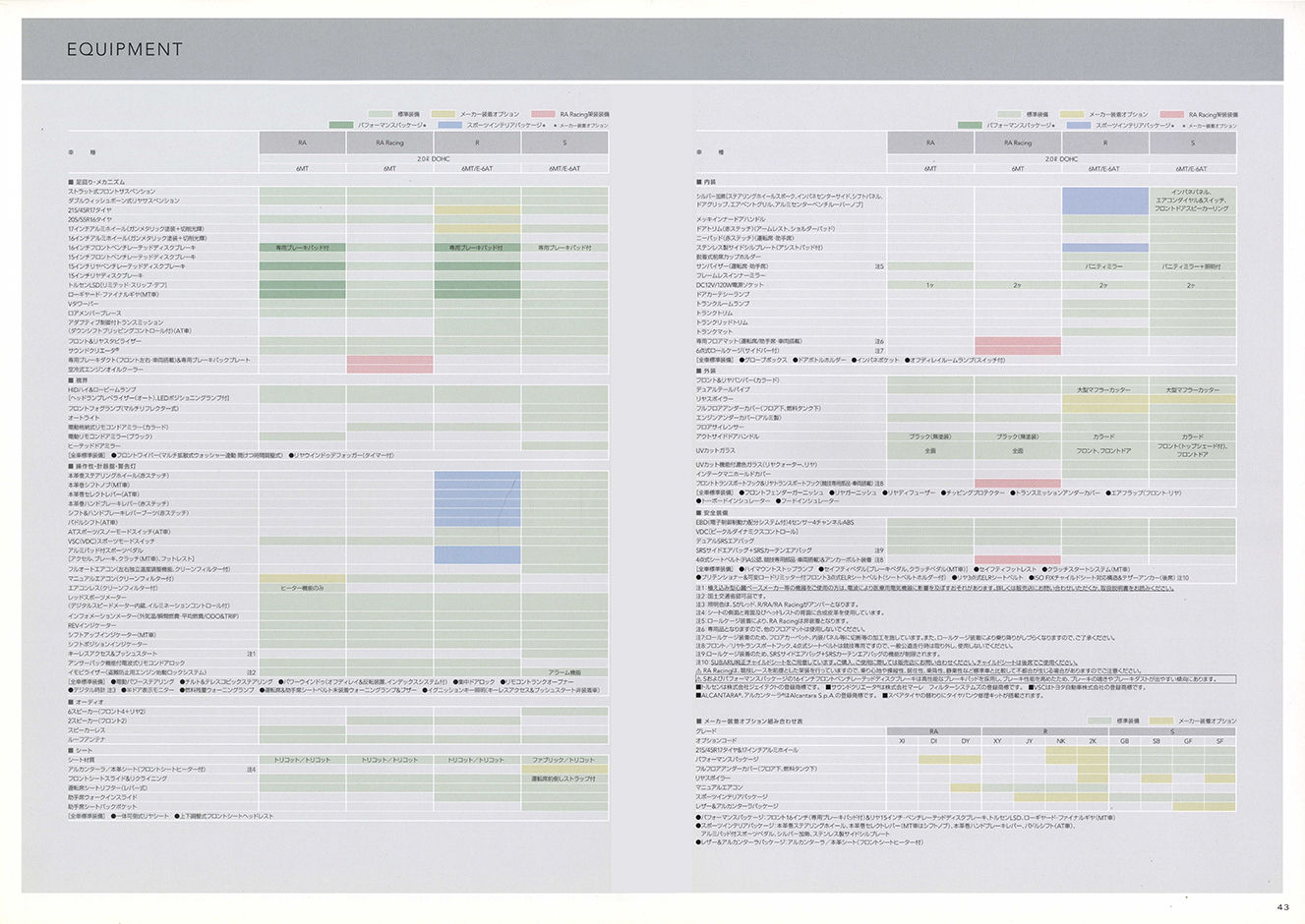Click left-page legend swatch for '標準装備'
The width and height of the screenshot is (1305, 924).
[x=381, y=114]
